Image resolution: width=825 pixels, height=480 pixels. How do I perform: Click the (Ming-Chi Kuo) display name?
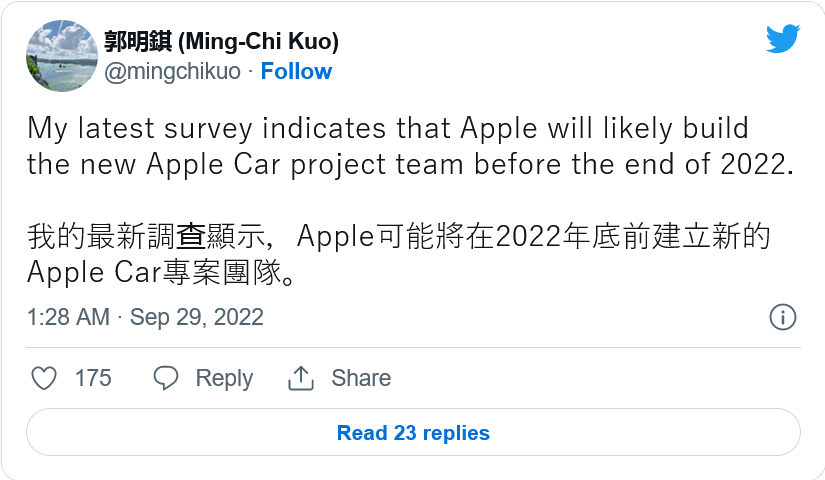pos(258,42)
